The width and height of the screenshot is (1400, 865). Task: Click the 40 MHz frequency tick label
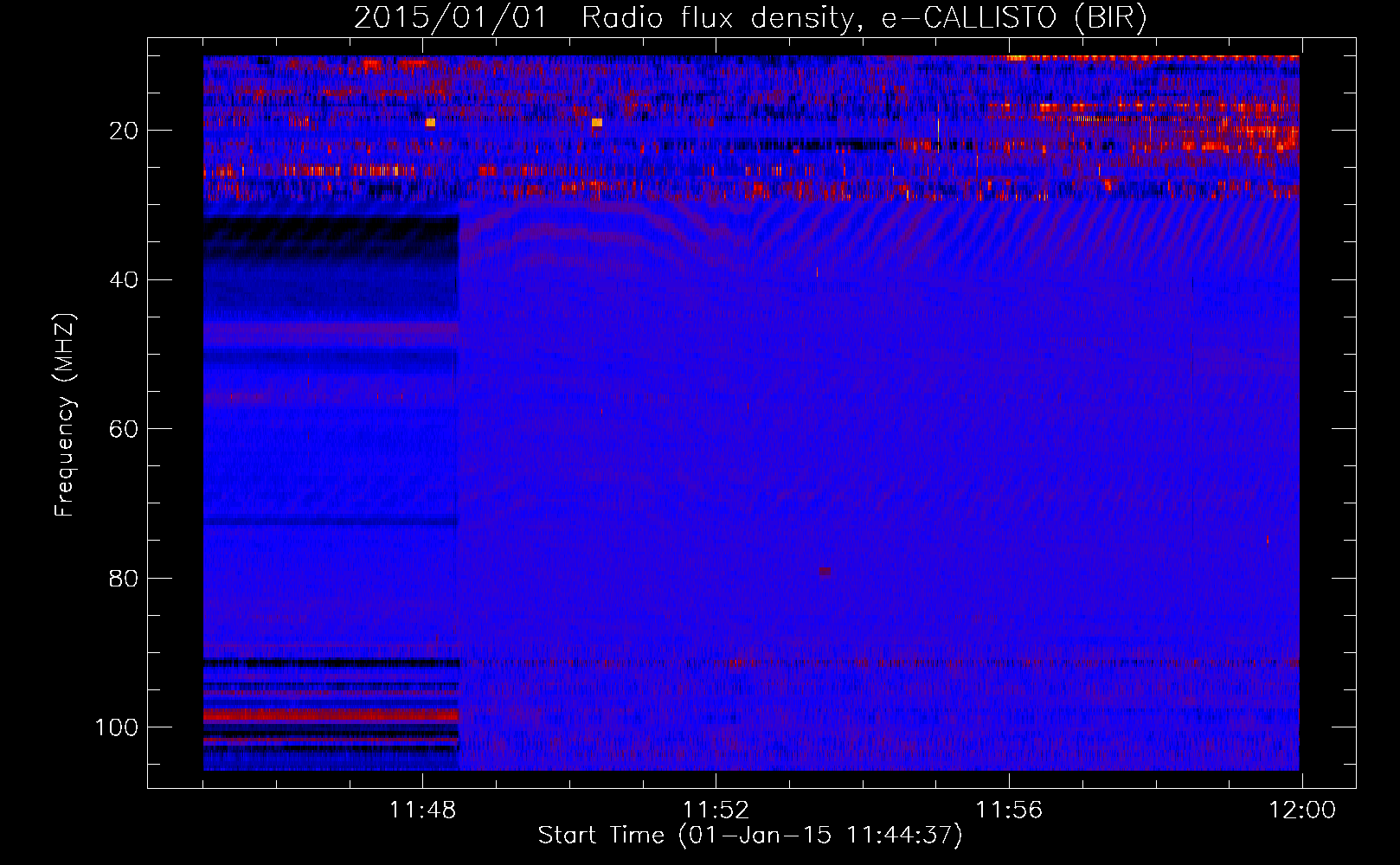125,280
